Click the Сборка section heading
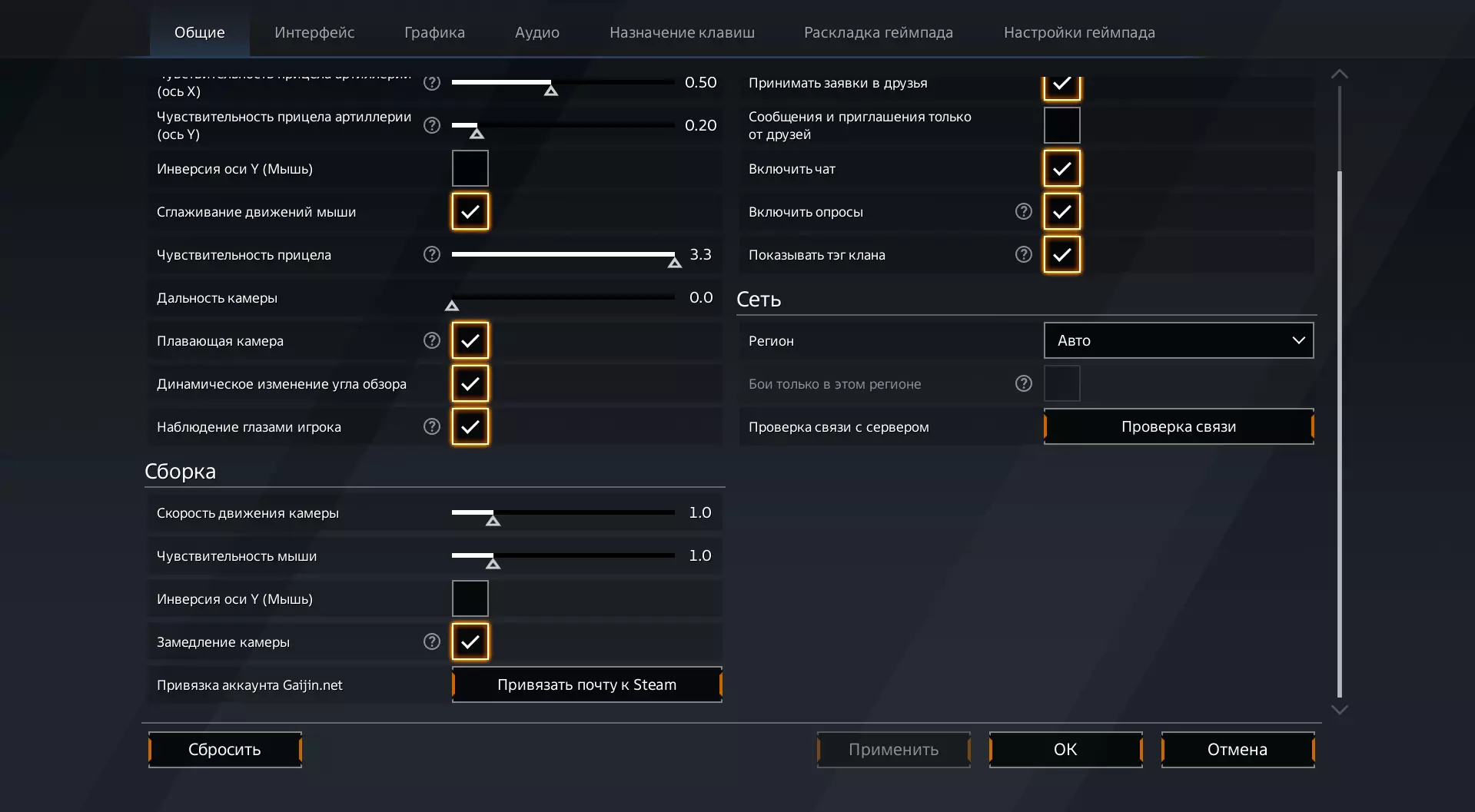This screenshot has width=1475, height=812. pos(181,471)
